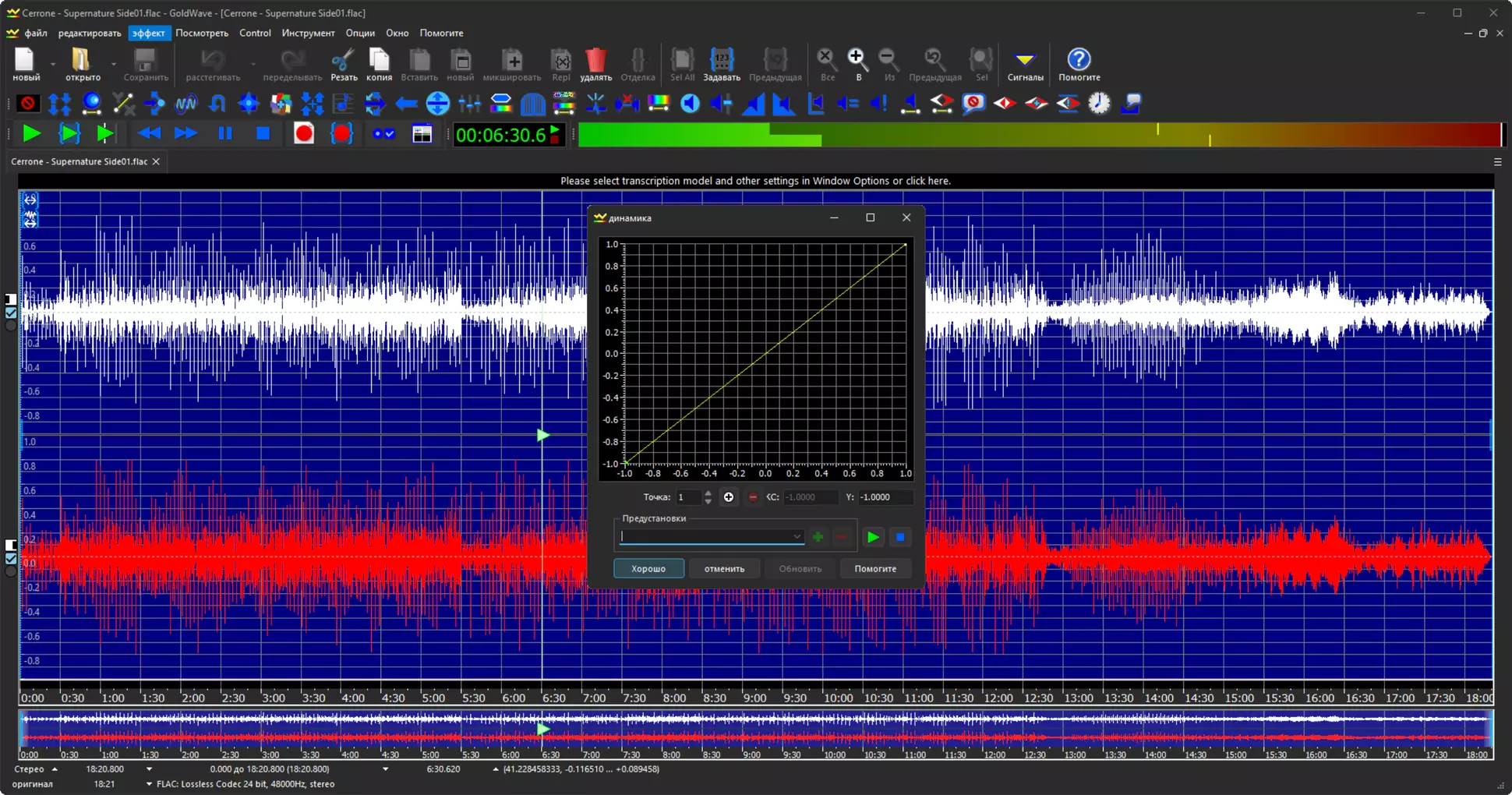The image size is (1512, 795).
Task: Click the hamburger menu icon at tab bar right
Action: [1497, 162]
